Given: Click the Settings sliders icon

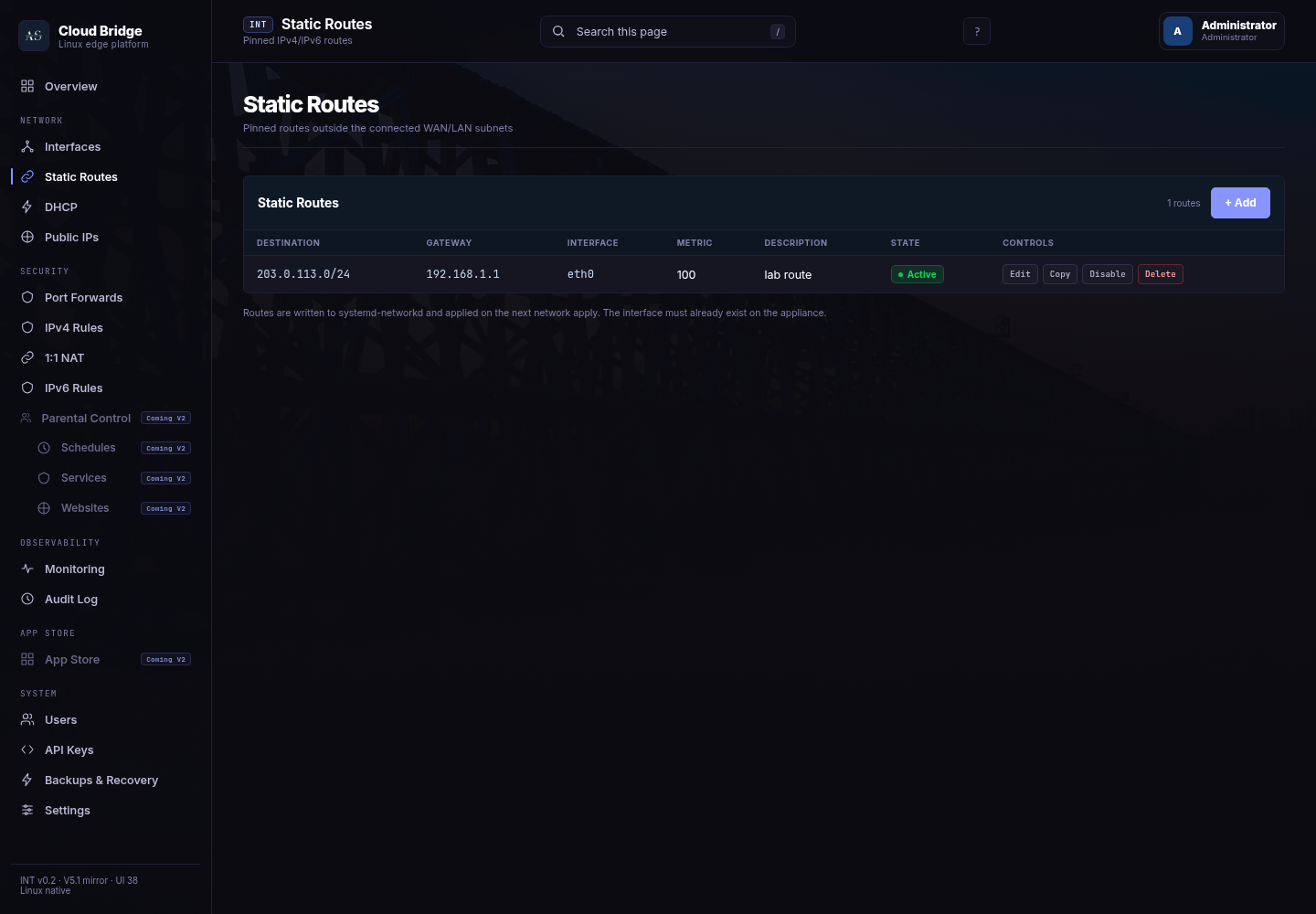Looking at the screenshot, I should click(x=27, y=810).
